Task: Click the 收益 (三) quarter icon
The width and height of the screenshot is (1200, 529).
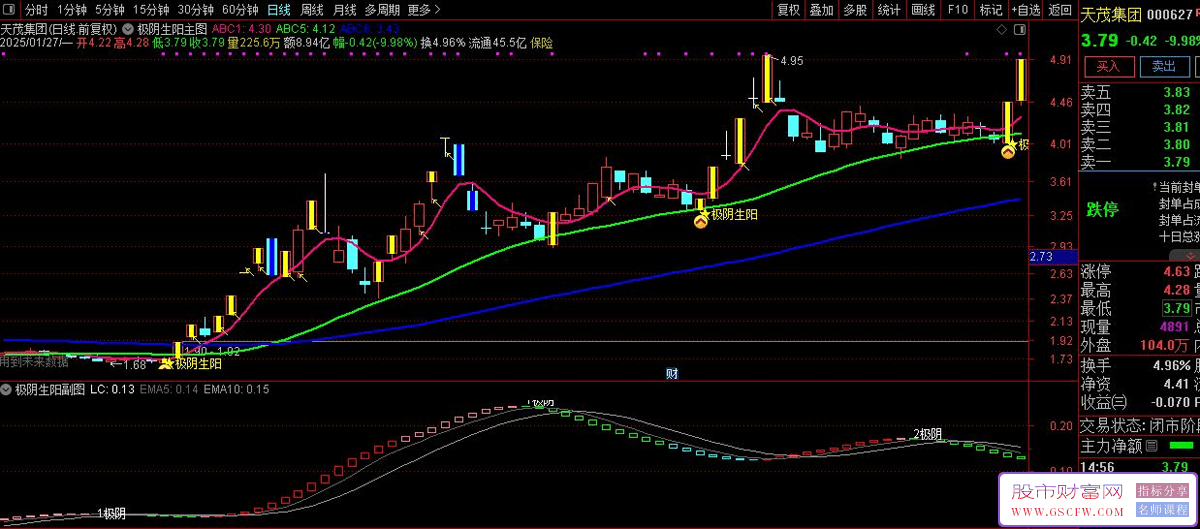Action: coord(1118,402)
